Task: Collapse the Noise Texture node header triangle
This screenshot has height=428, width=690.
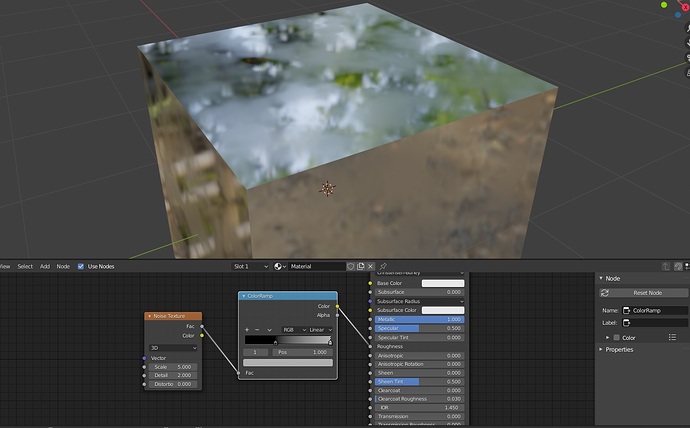Action: (150, 316)
